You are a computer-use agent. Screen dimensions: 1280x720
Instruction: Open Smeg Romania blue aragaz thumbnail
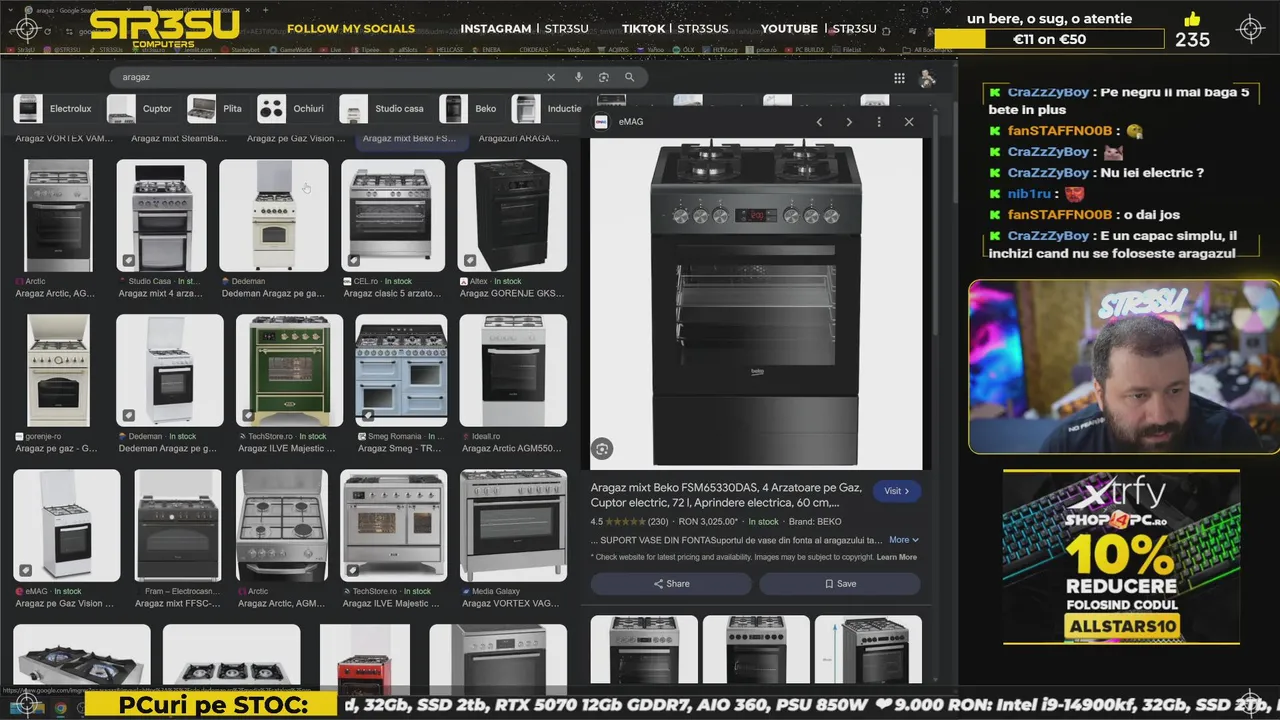[x=401, y=370]
